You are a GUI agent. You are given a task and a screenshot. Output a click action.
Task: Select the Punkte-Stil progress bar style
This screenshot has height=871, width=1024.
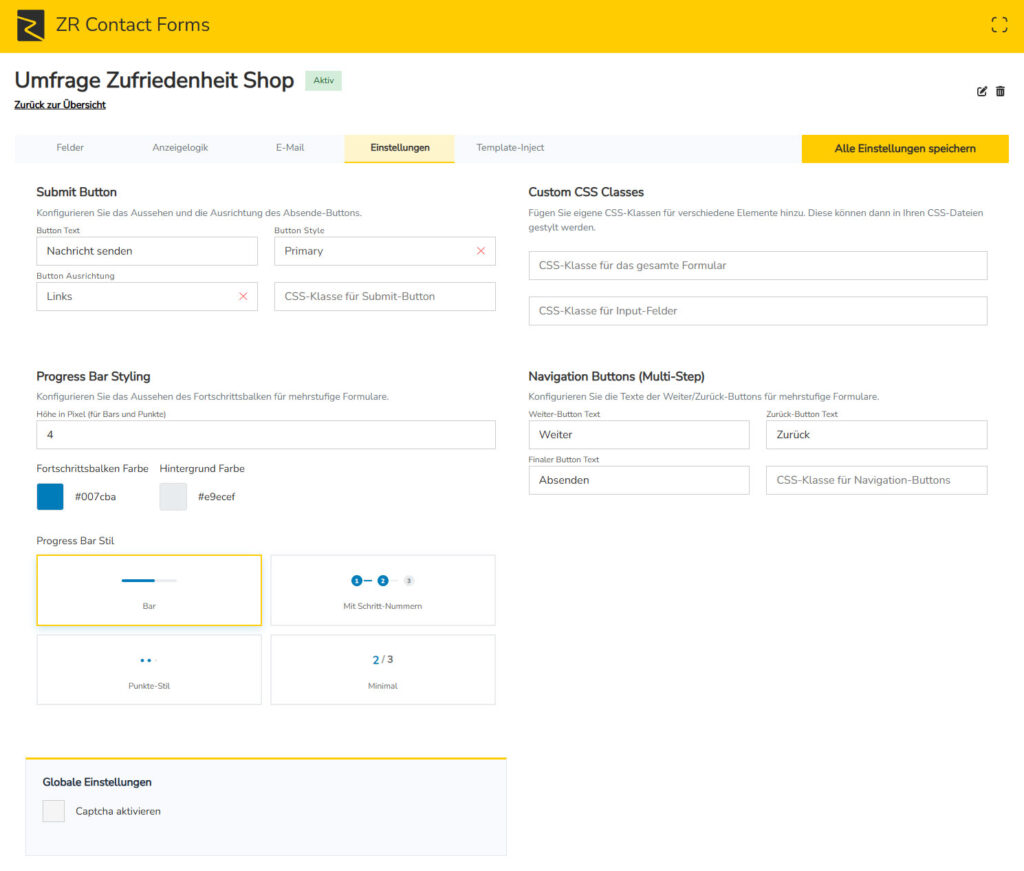148,669
